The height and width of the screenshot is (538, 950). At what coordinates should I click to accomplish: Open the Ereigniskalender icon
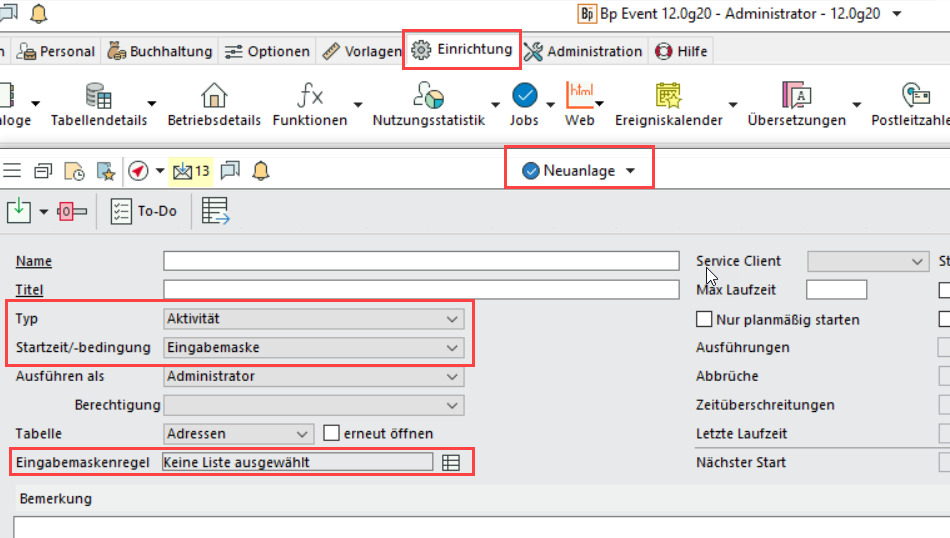(669, 96)
